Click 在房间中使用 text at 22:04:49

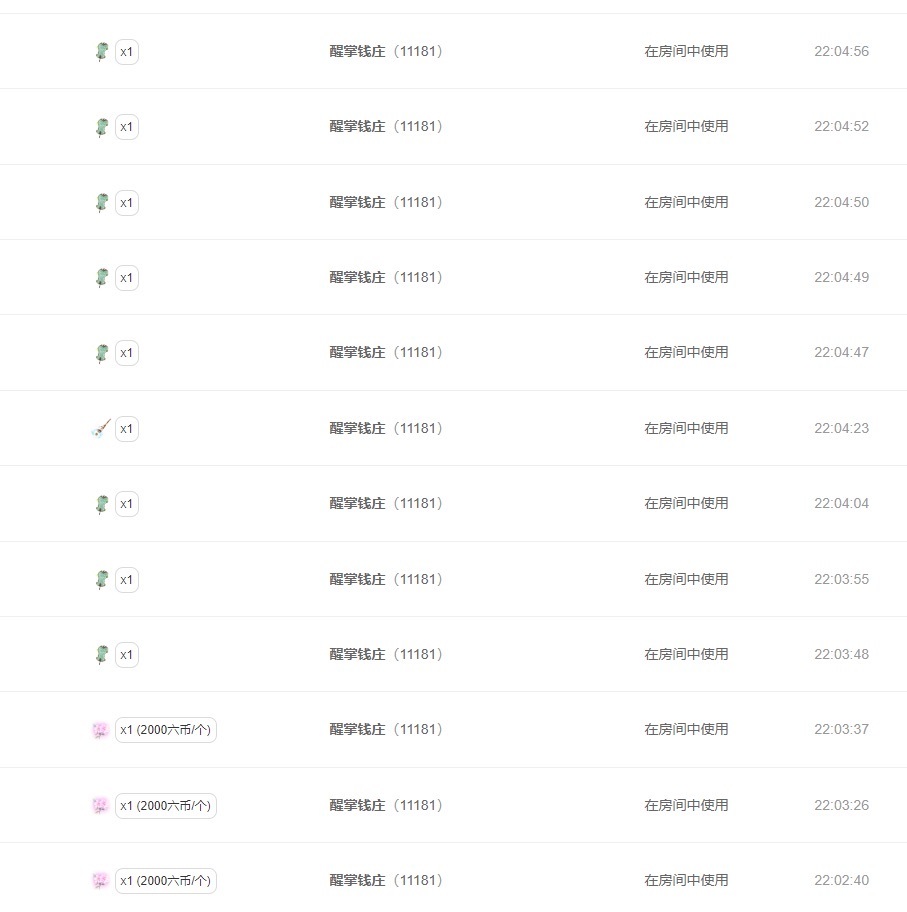click(x=686, y=277)
